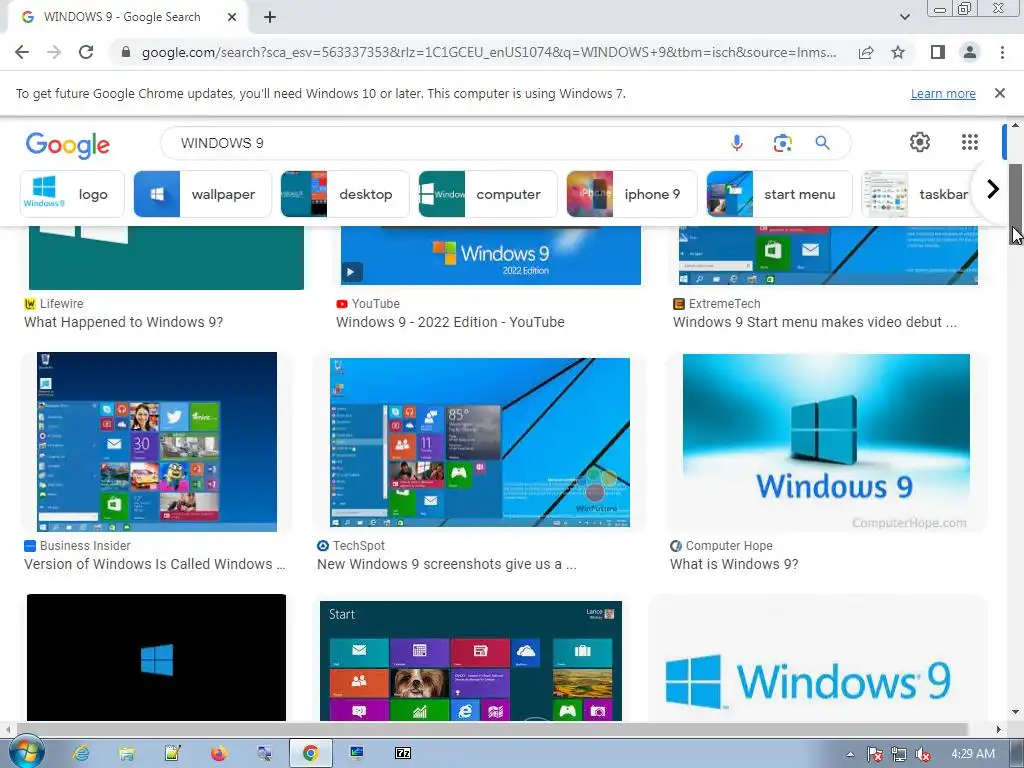Open the network status tray icon
The height and width of the screenshot is (768, 1024).
(x=899, y=754)
